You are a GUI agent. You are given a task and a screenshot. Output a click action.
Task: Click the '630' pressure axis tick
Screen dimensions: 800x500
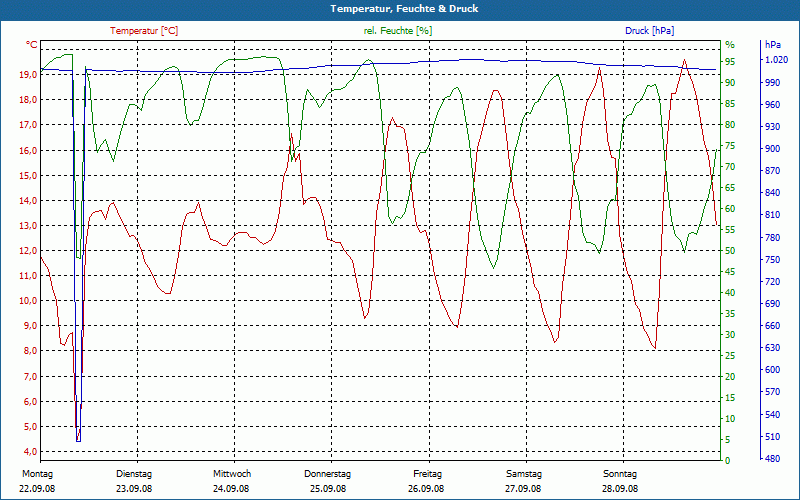tap(773, 347)
